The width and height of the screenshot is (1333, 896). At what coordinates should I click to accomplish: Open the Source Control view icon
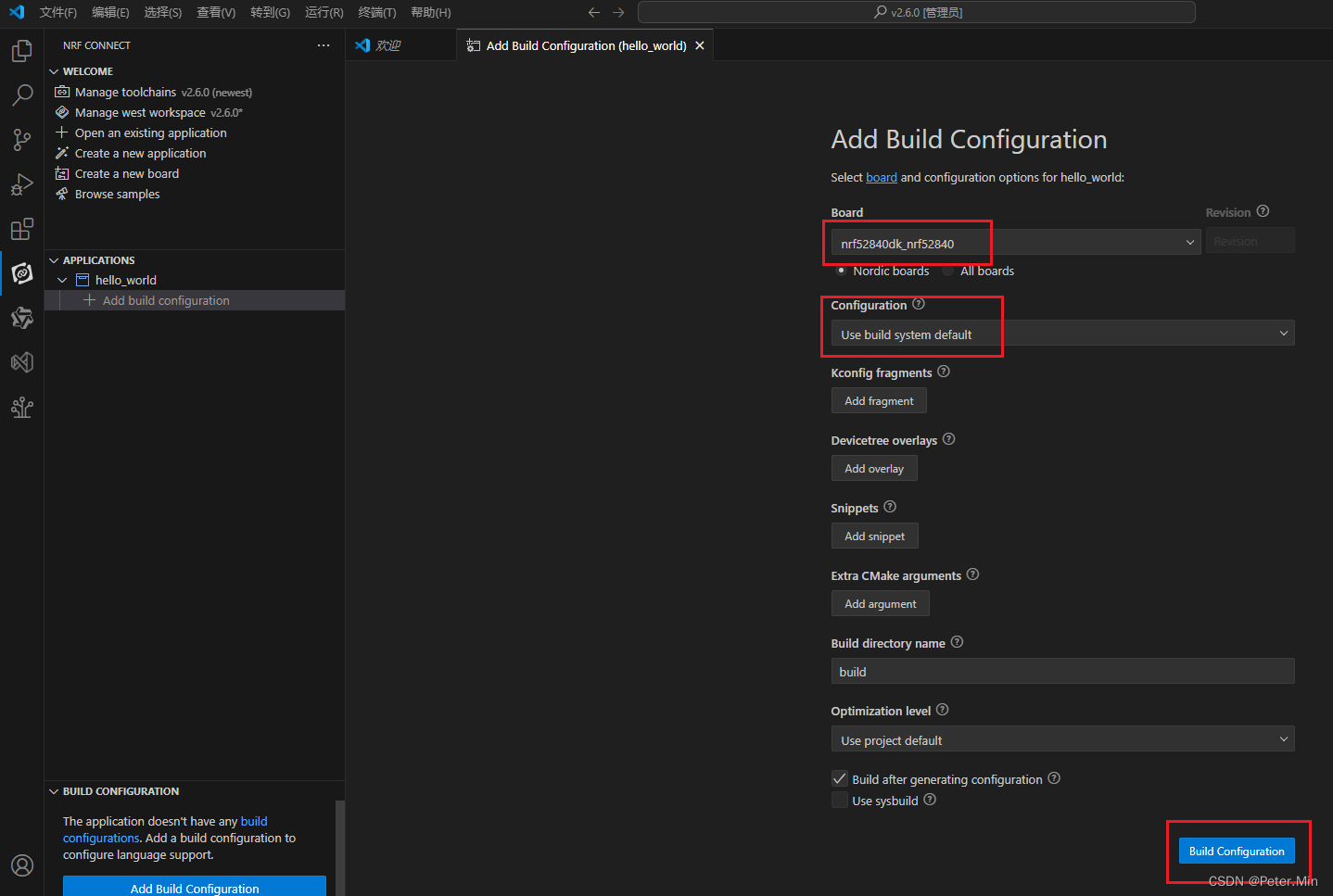22,139
